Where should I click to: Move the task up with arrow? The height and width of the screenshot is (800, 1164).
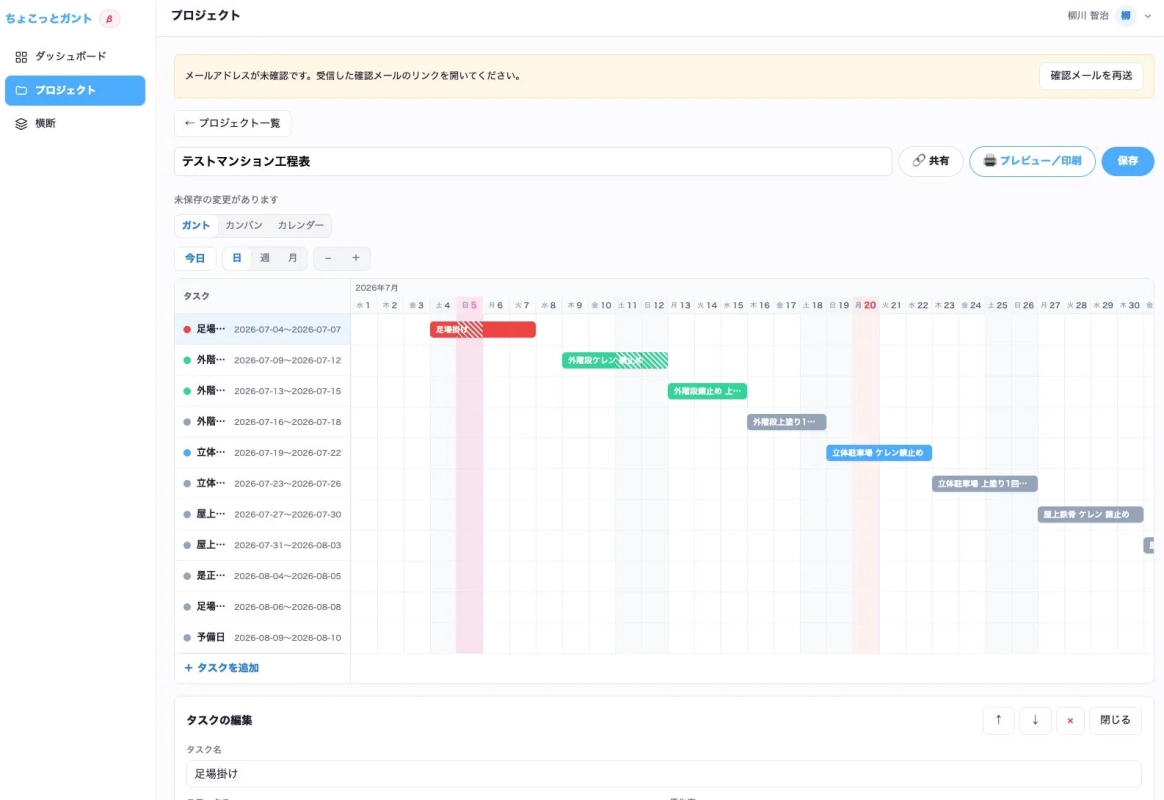998,720
